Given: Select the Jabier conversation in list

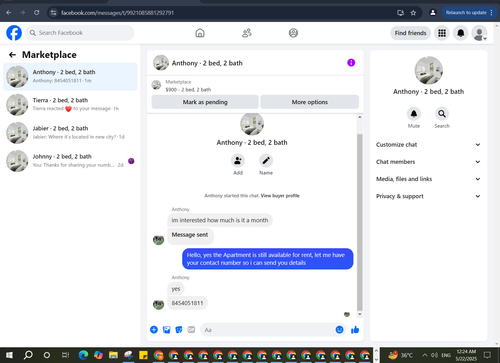Looking at the screenshot, I should (x=70, y=133).
